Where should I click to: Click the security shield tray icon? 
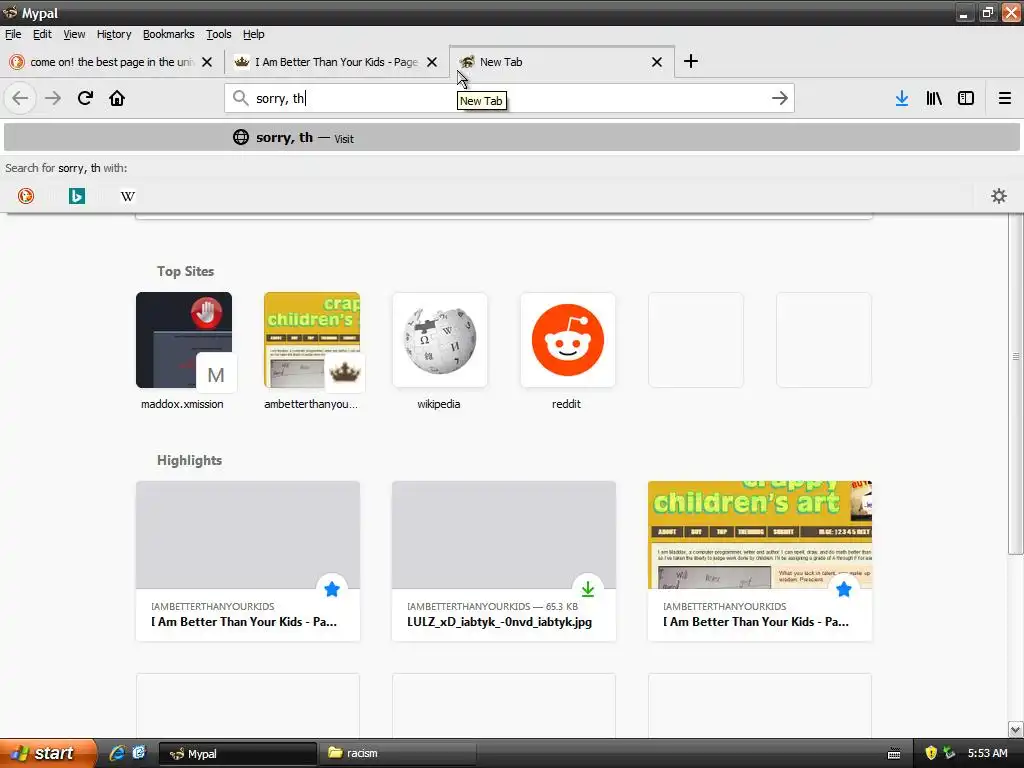(931, 754)
